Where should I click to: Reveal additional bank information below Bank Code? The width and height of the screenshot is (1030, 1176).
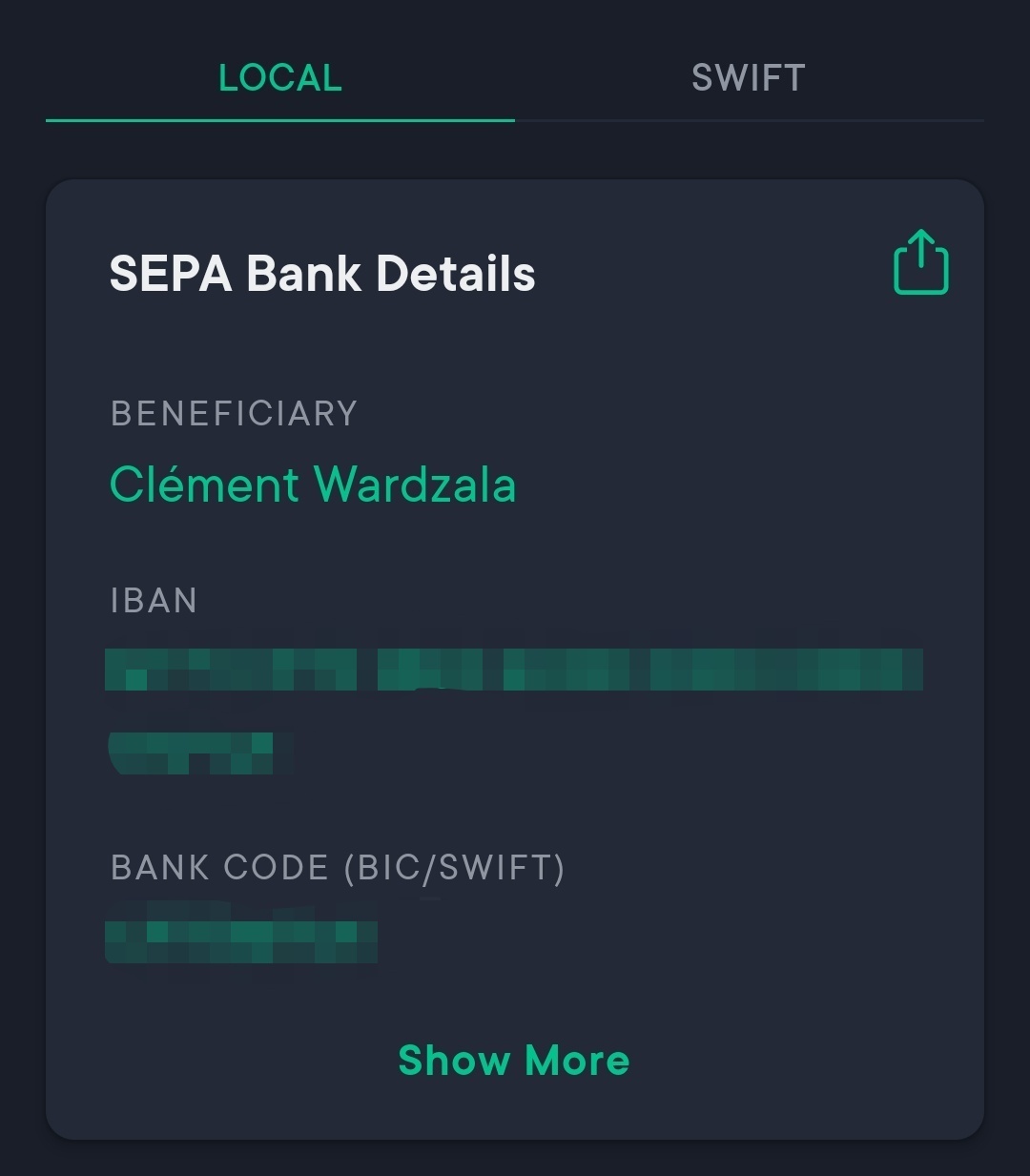tap(513, 1060)
